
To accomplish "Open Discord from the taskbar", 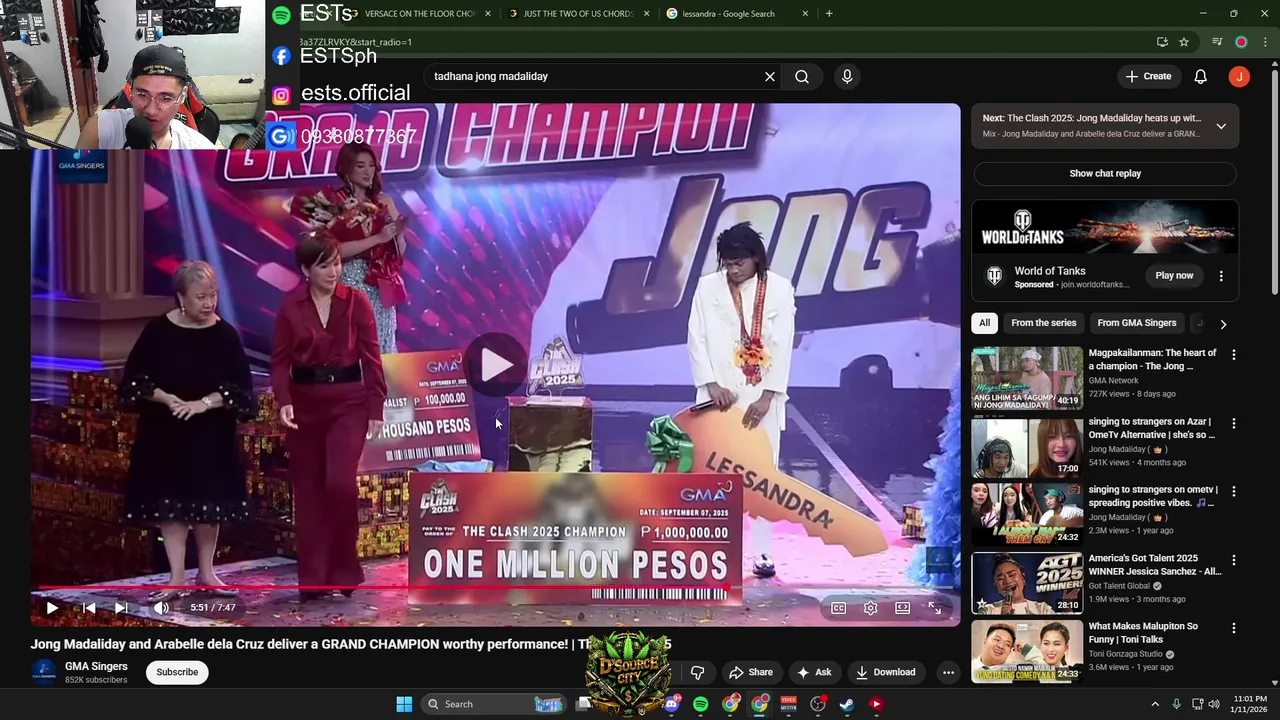I will click(671, 704).
